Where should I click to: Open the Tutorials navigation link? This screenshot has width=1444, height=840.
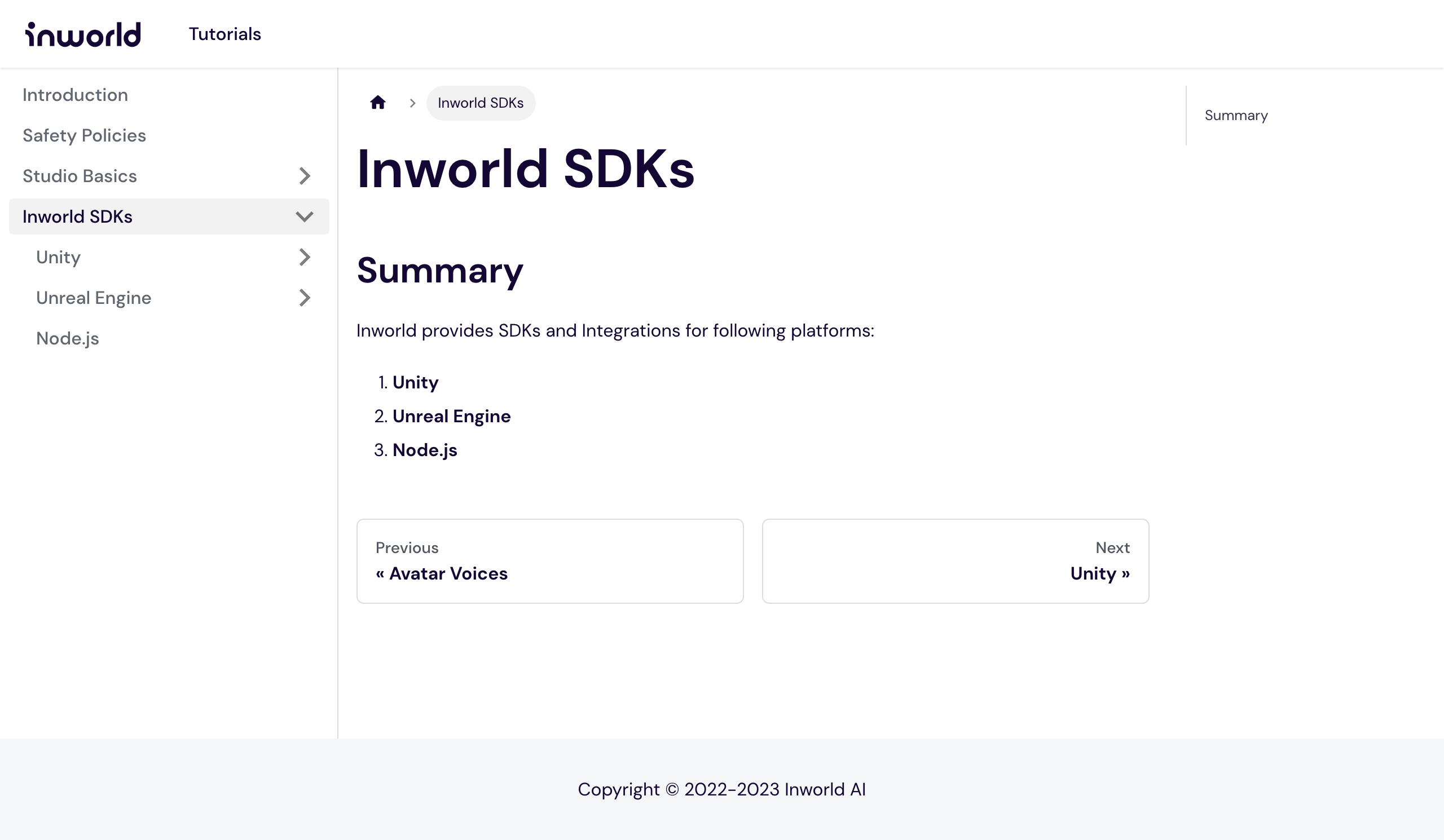coord(224,34)
